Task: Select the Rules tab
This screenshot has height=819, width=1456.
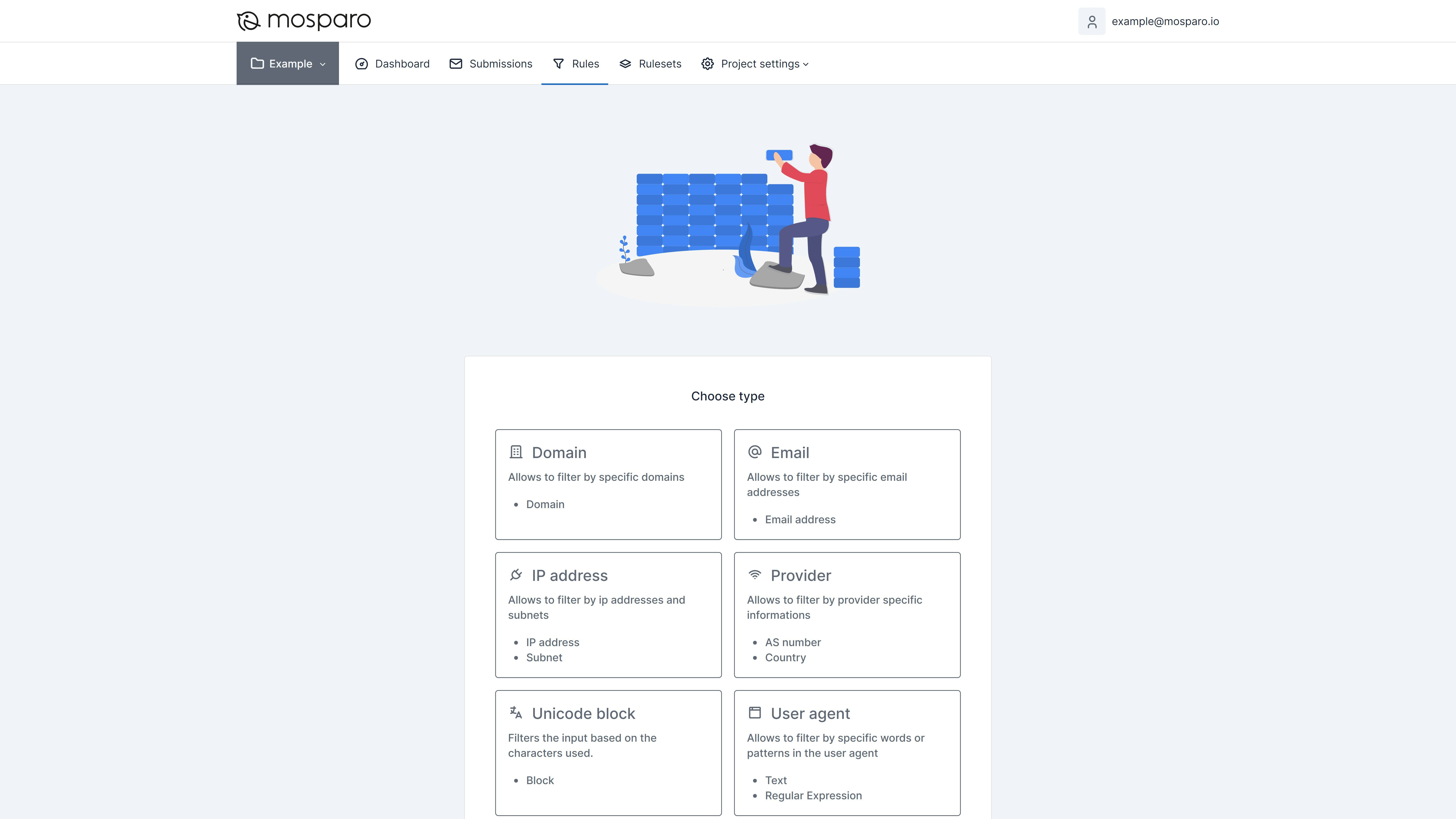Action: pyautogui.click(x=575, y=64)
